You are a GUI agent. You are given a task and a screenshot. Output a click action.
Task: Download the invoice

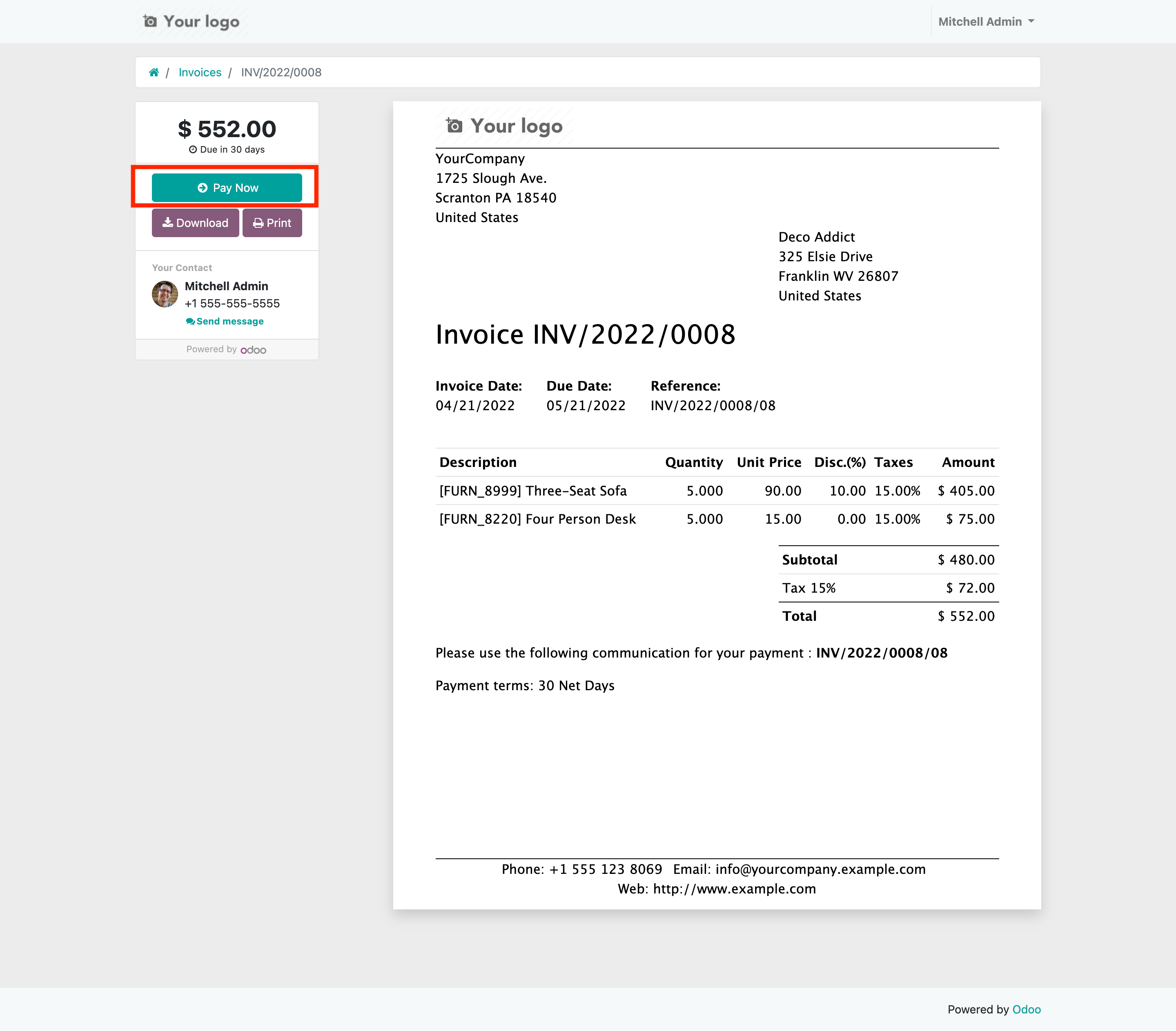pyautogui.click(x=195, y=223)
